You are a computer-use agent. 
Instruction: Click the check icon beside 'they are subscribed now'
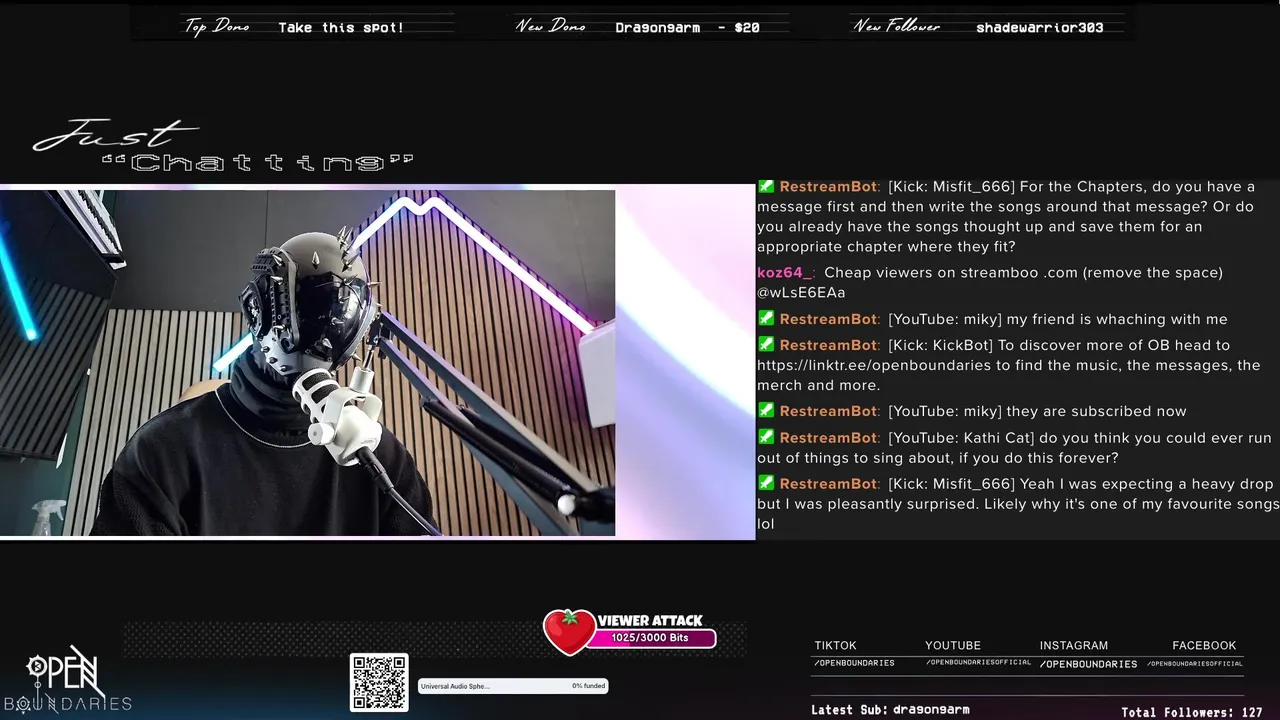click(766, 410)
